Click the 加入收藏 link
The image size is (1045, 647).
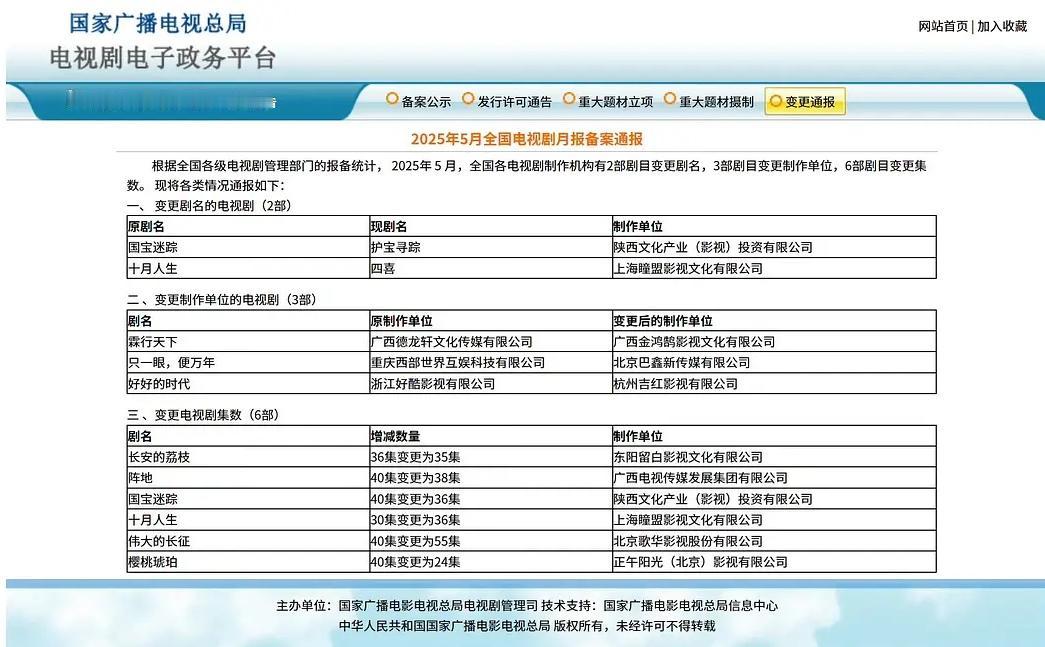click(x=1002, y=26)
